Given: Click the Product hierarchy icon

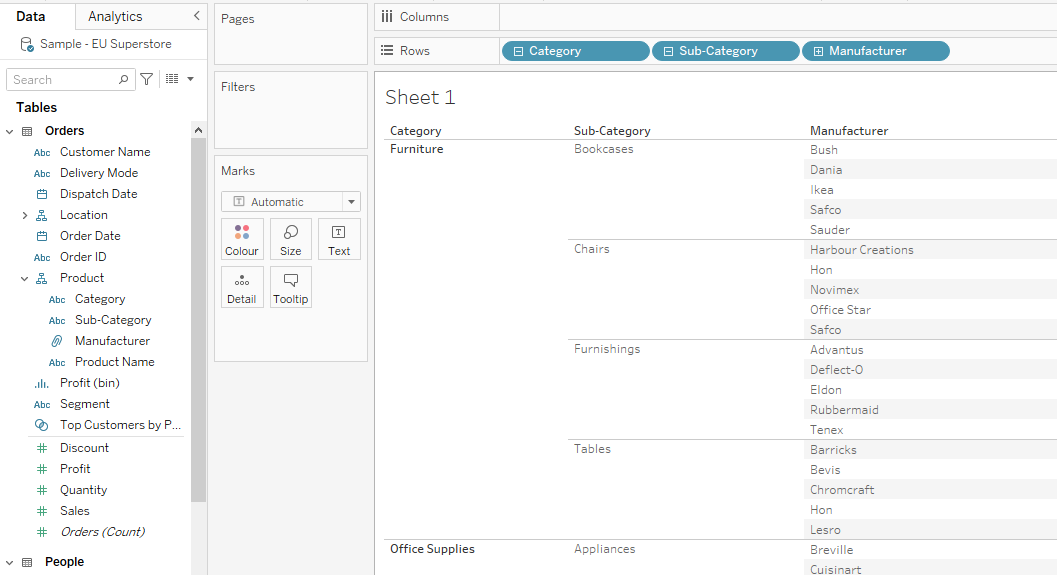Looking at the screenshot, I should 42,278.
